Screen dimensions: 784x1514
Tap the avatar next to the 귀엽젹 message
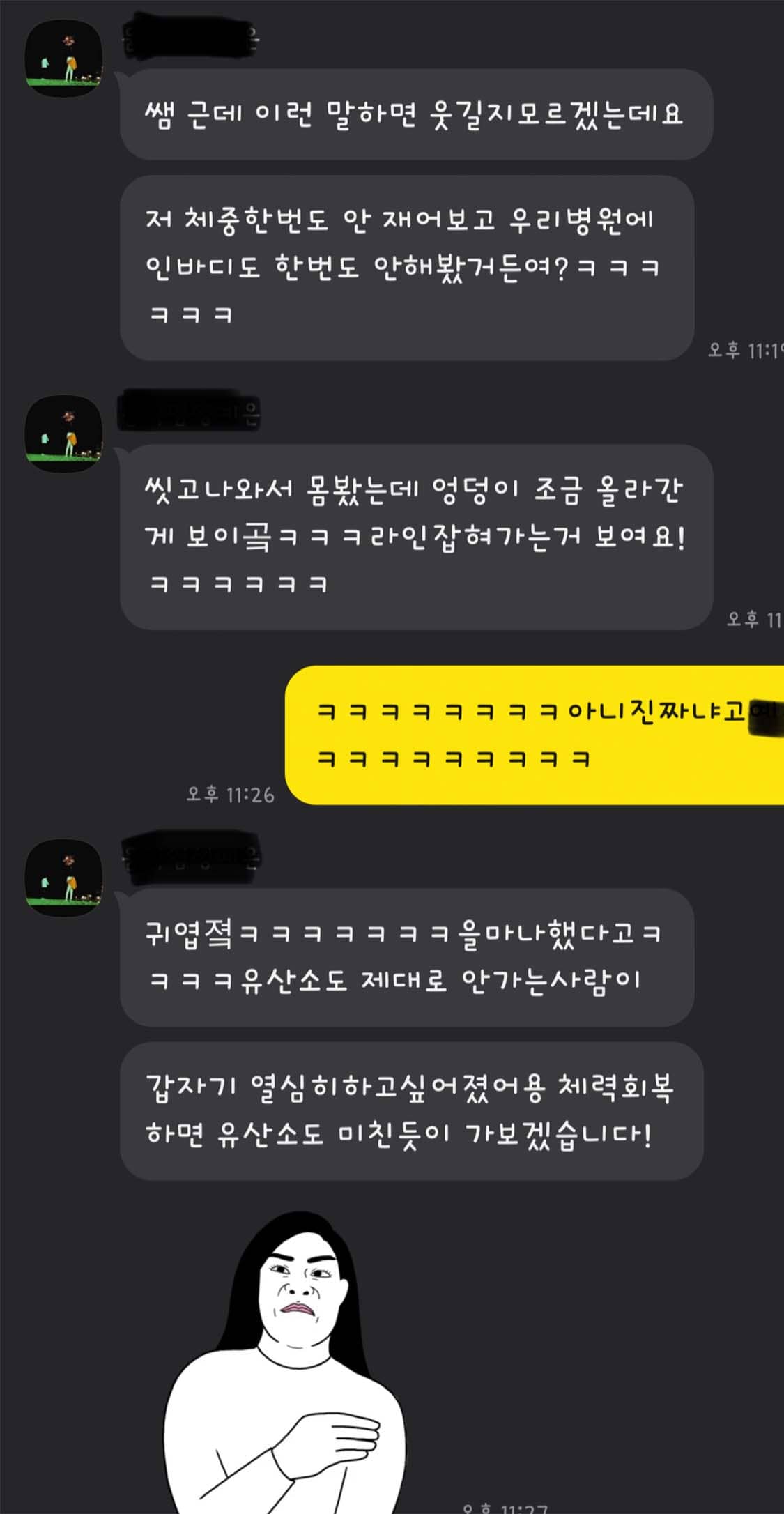[64, 877]
